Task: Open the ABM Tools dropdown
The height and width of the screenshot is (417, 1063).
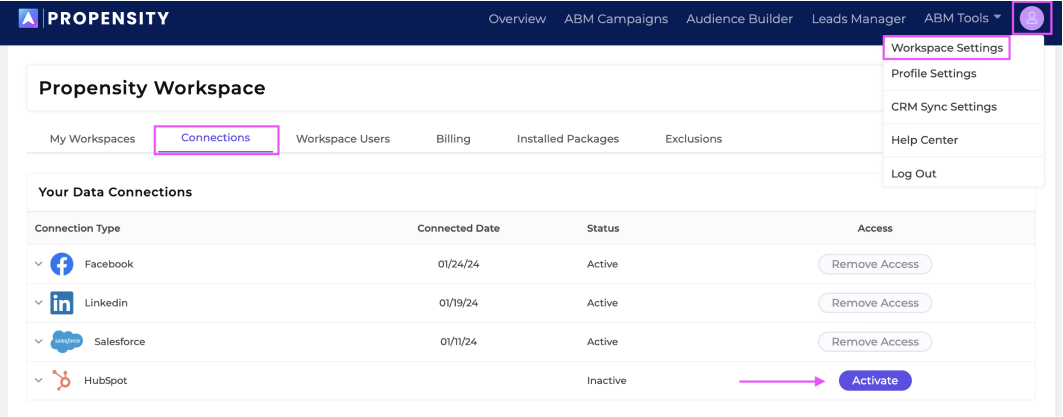Action: (x=962, y=18)
